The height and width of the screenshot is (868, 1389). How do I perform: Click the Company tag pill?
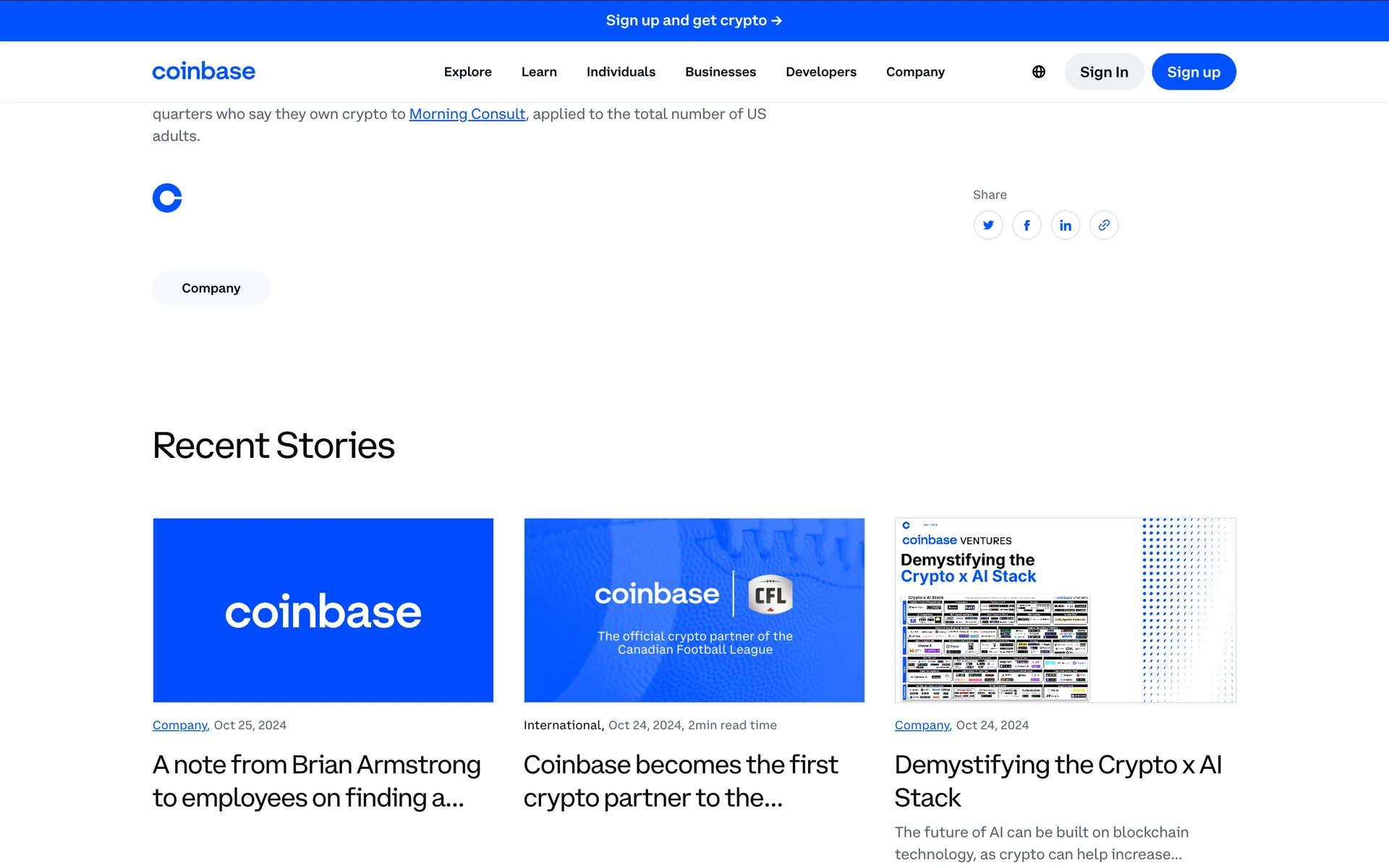click(211, 288)
